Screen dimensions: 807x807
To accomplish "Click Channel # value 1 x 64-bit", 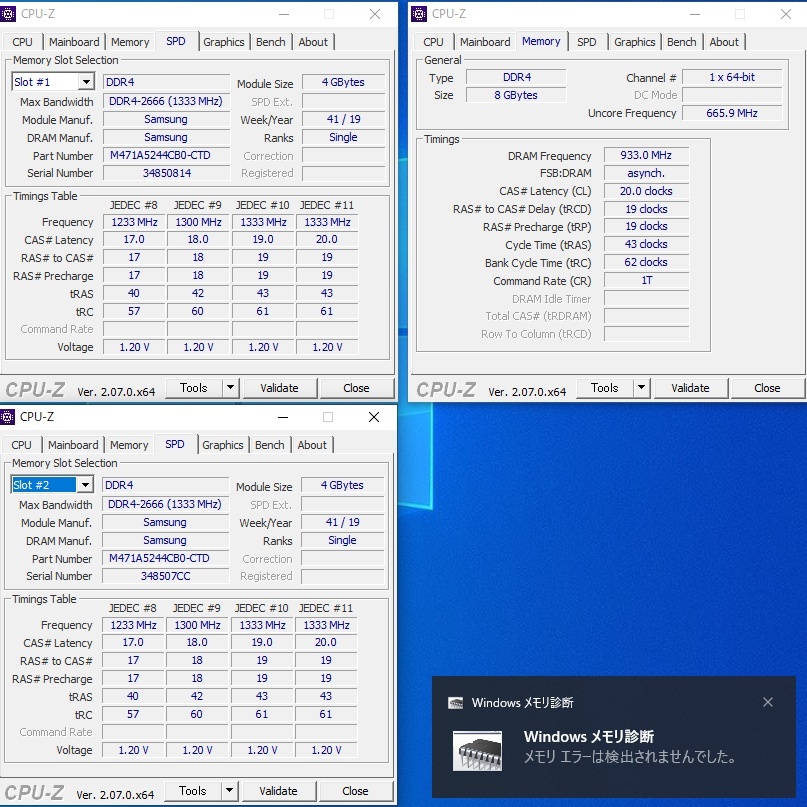I will click(731, 77).
